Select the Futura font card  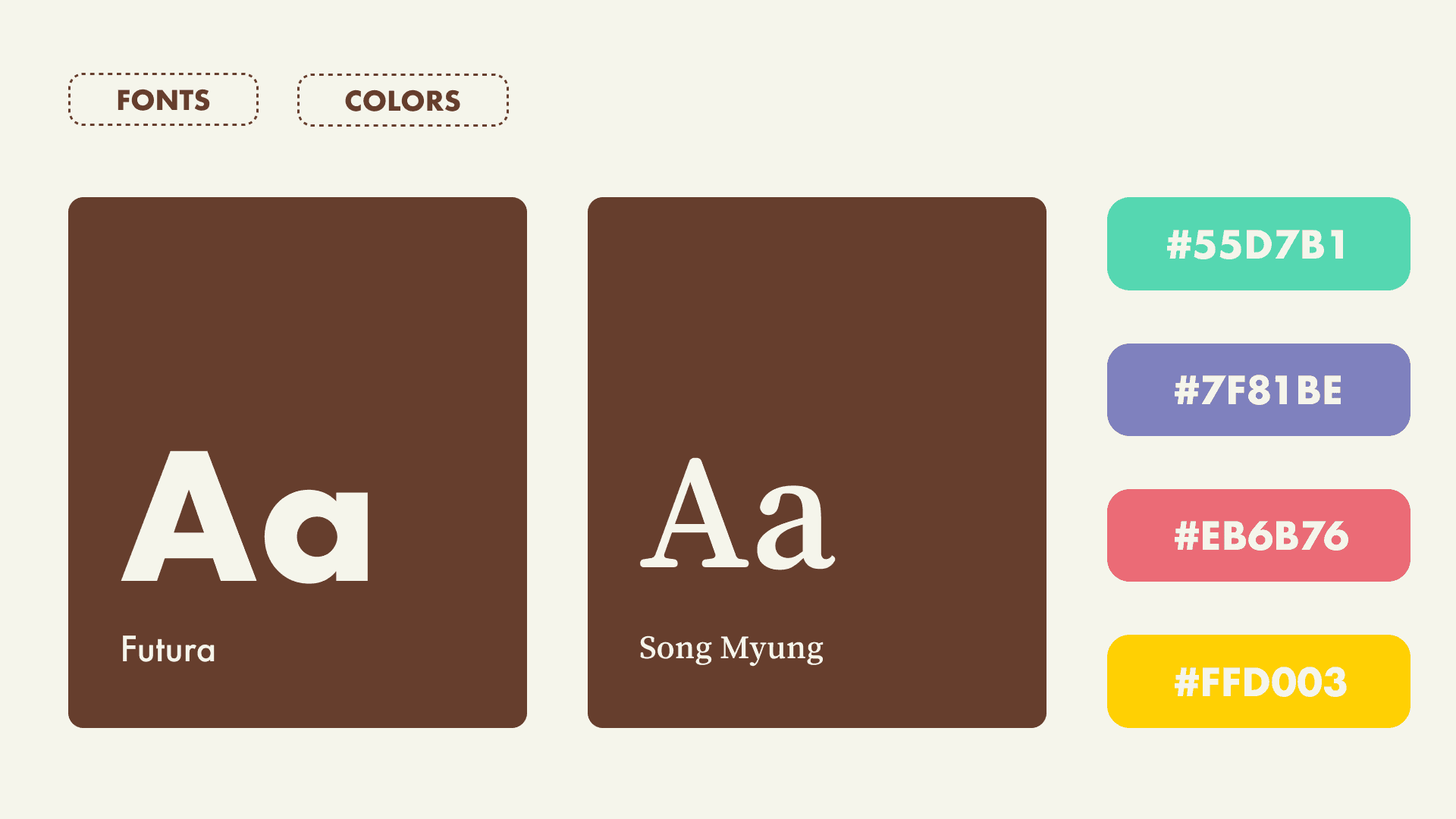[x=297, y=463]
